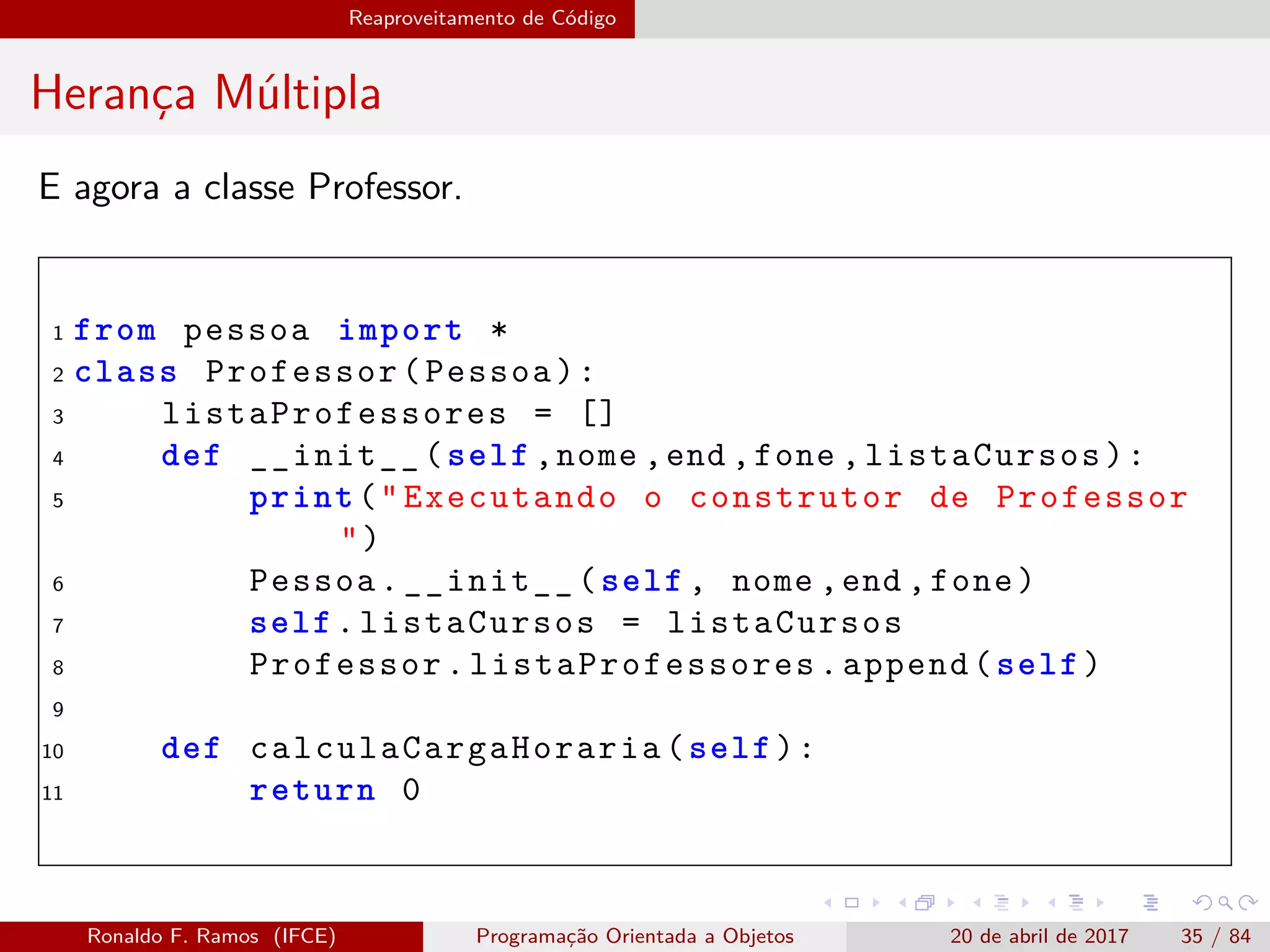The width and height of the screenshot is (1270, 952).
Task: Click code line 'listaProfessores = []'
Action: (x=388, y=413)
